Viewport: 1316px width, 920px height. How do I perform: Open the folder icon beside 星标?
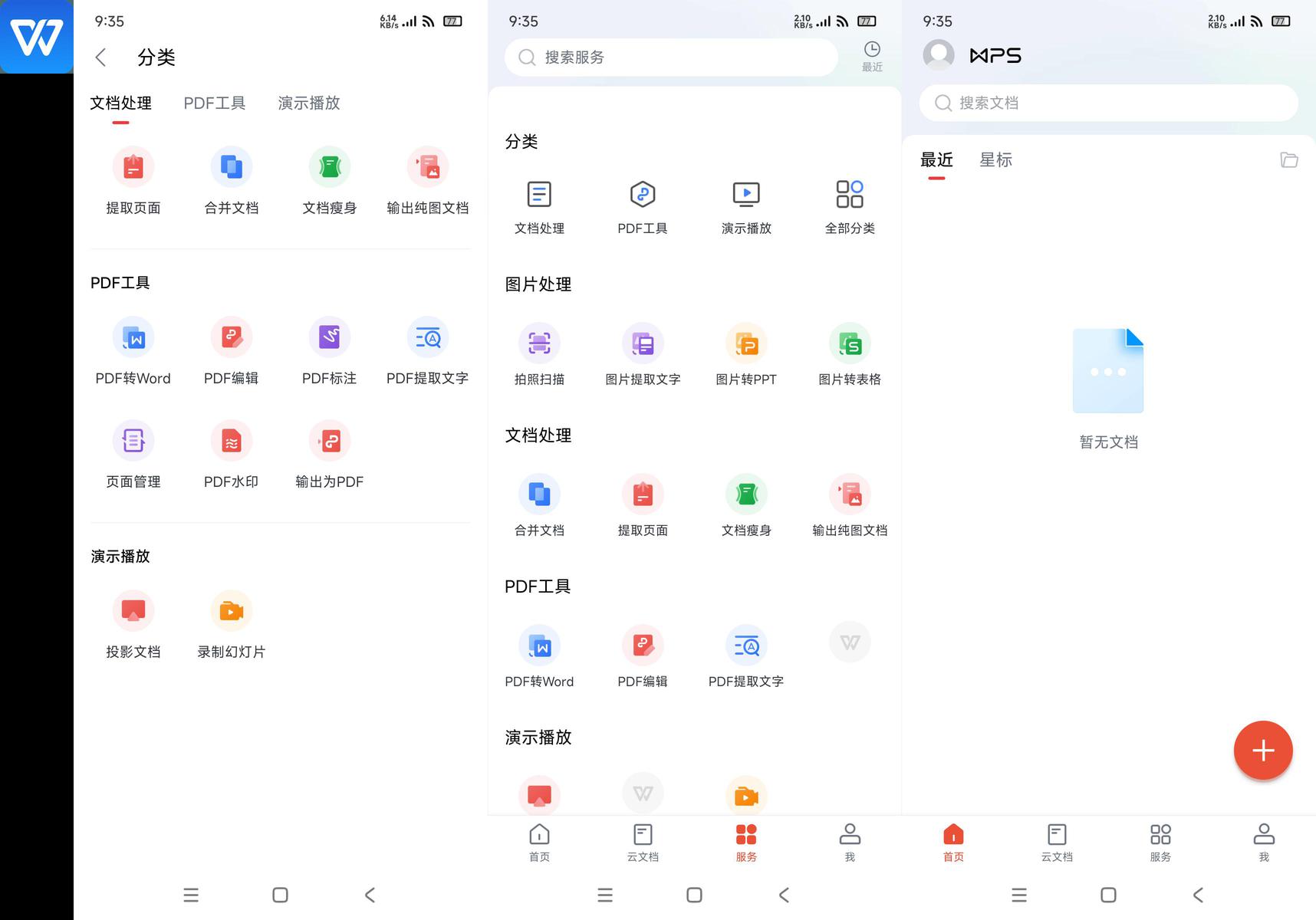point(1289,159)
